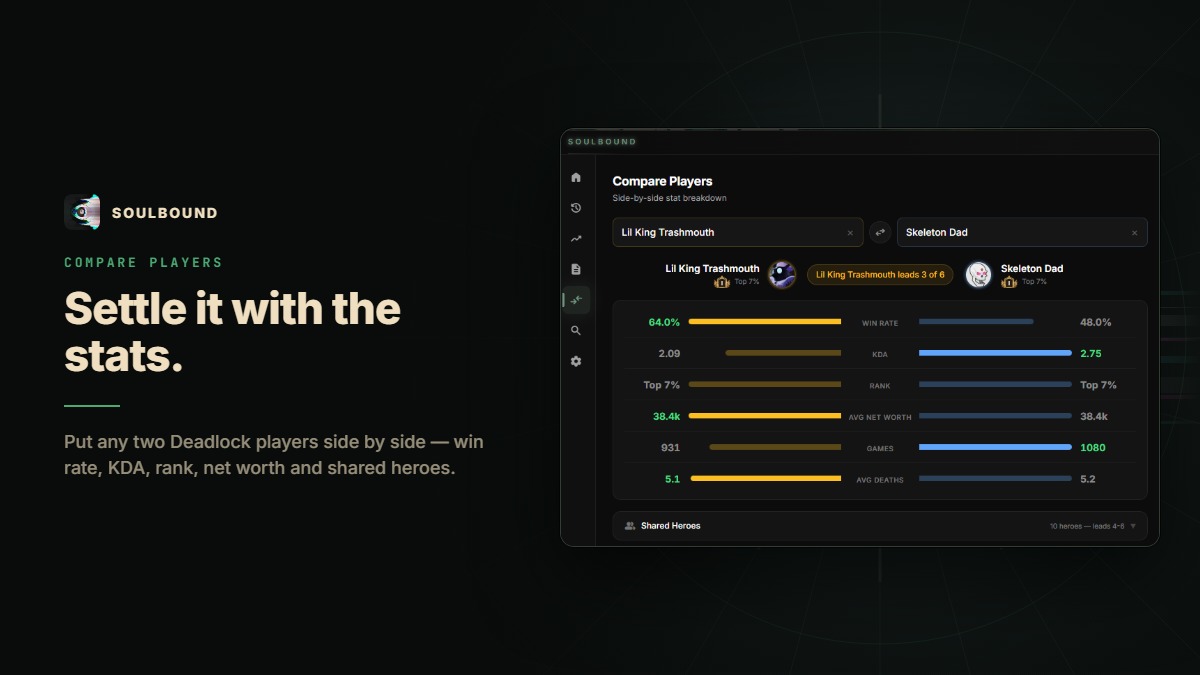Screen dimensions: 1200x675
Task: Select the compare players icon in sidebar
Action: click(576, 300)
